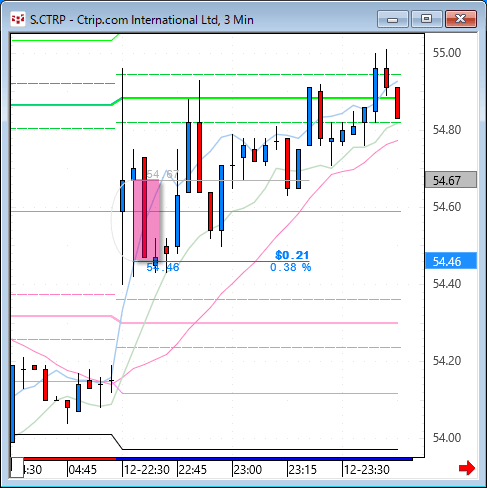
Task: Minimize the S.CTRP chart window
Action: [393, 19]
